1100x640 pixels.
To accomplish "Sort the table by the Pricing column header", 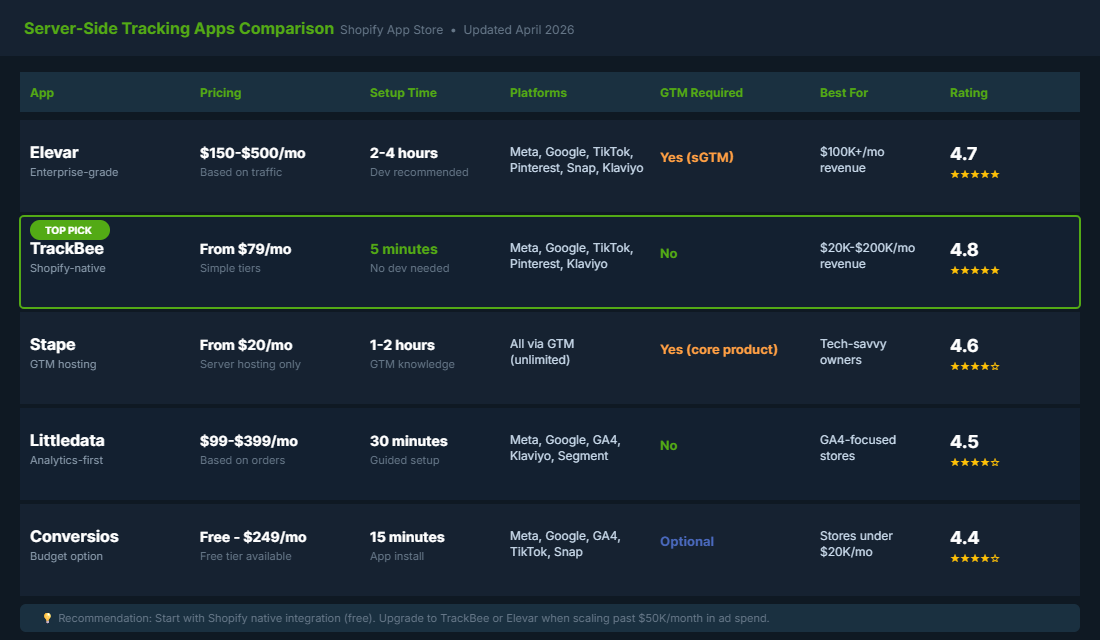I will pos(221,92).
